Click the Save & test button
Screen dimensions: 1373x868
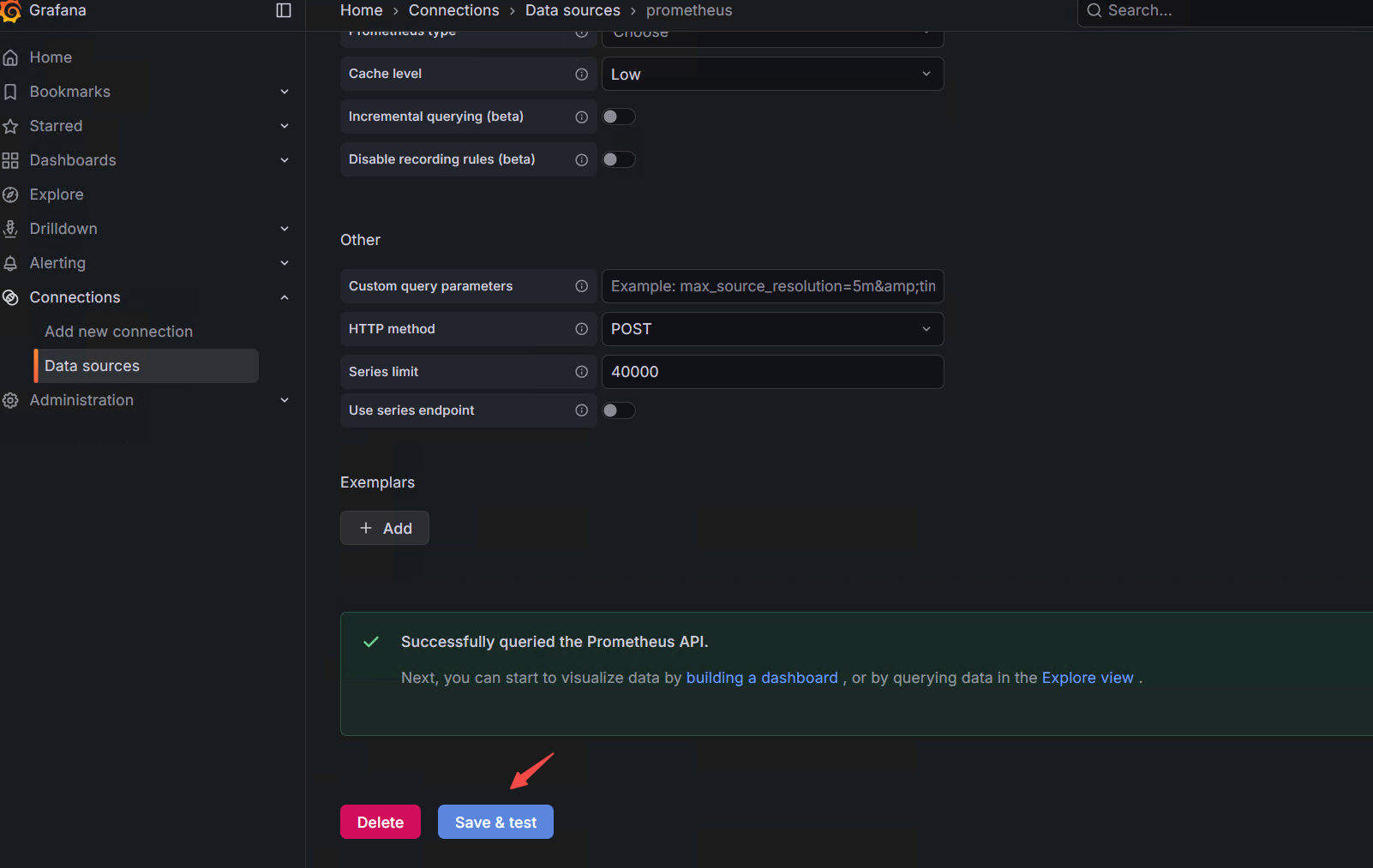(495, 822)
